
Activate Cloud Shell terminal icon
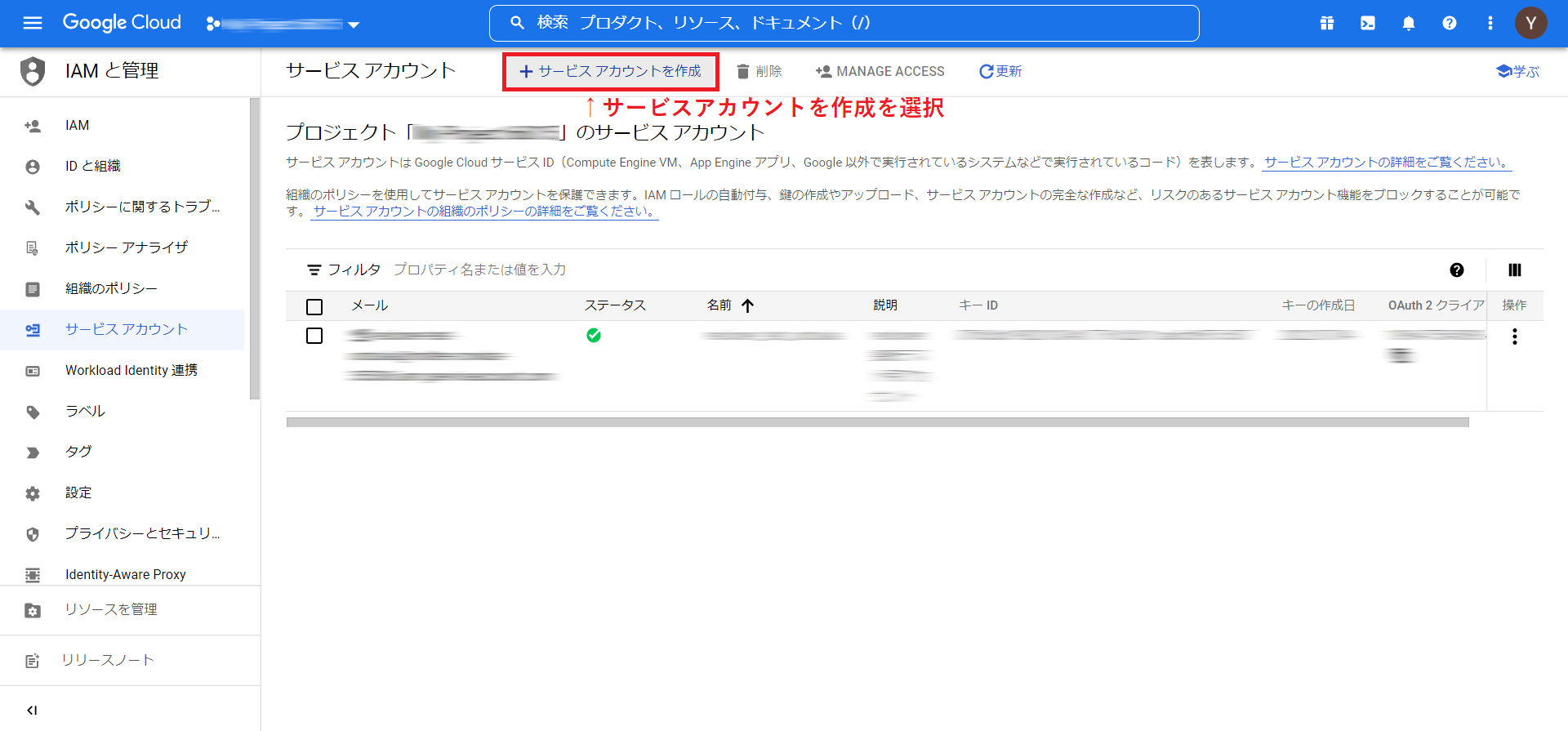coord(1368,23)
